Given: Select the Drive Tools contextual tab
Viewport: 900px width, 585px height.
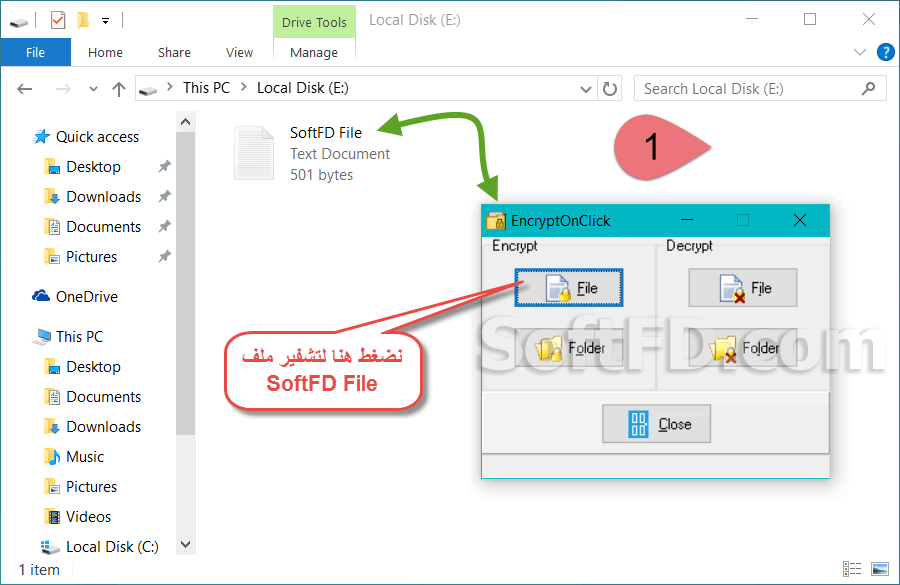Looking at the screenshot, I should tap(314, 22).
